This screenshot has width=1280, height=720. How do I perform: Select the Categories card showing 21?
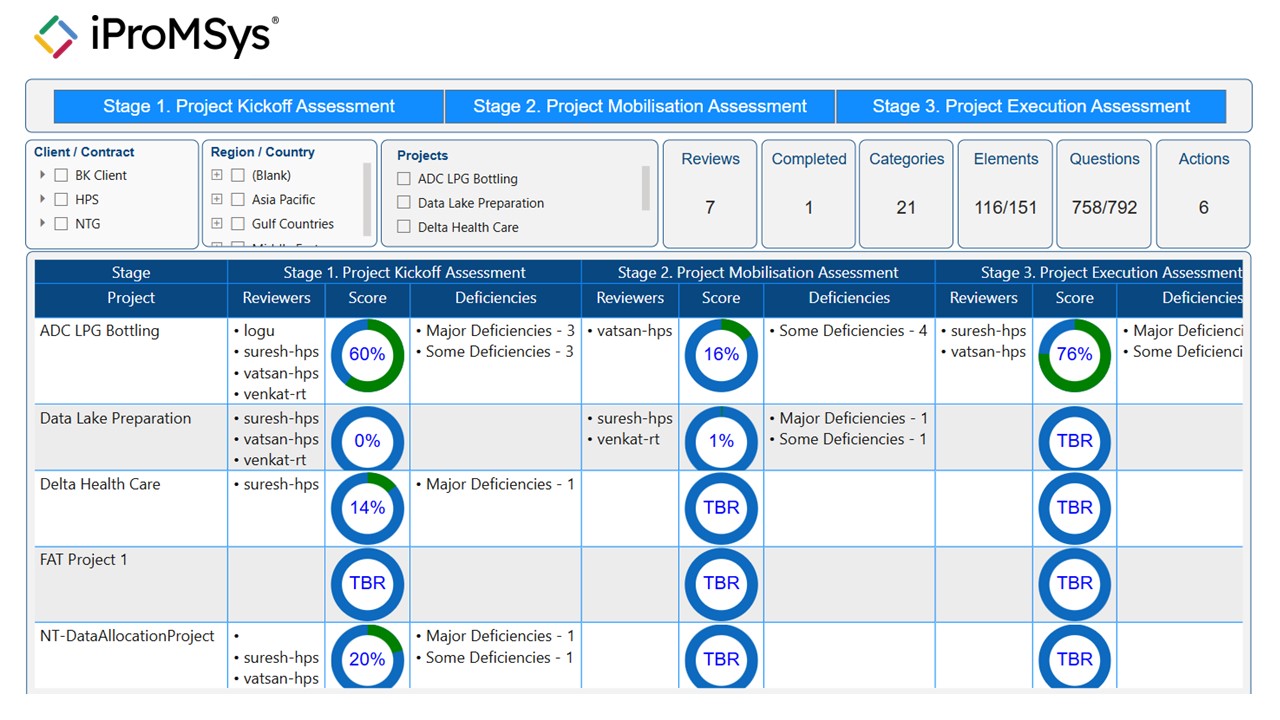[x=906, y=194]
